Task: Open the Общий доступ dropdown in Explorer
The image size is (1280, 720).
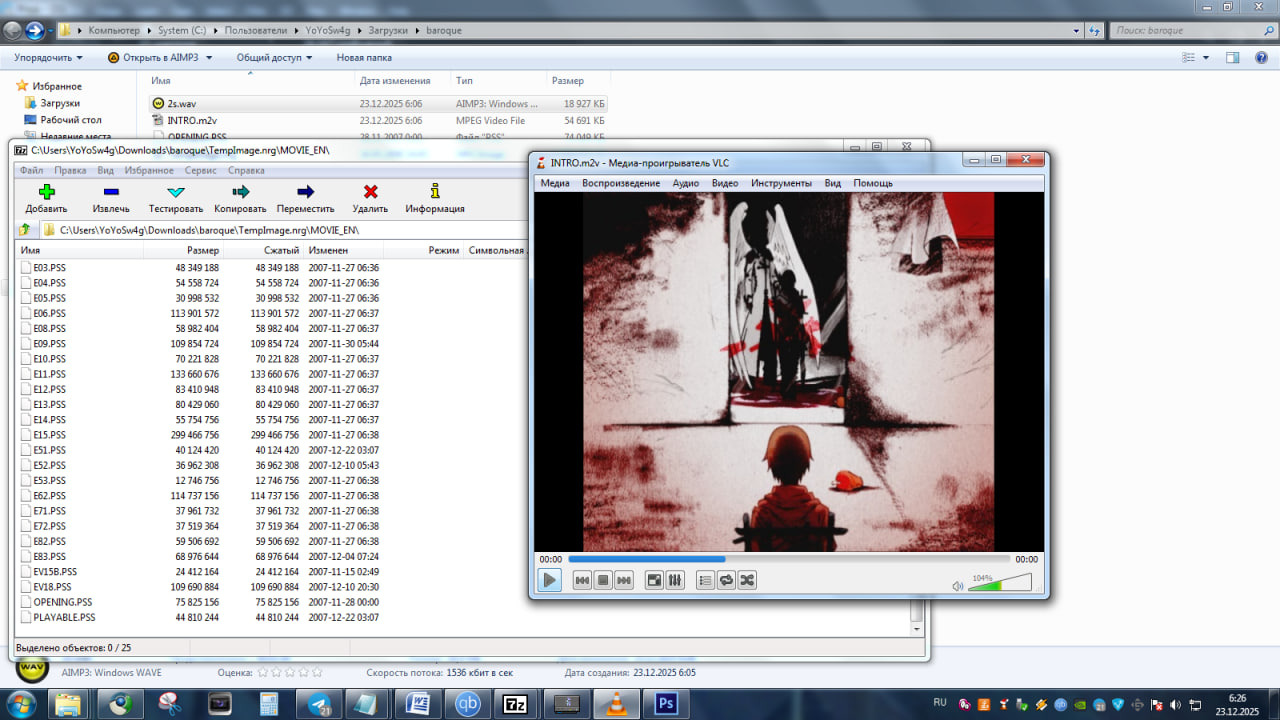Action: [274, 58]
